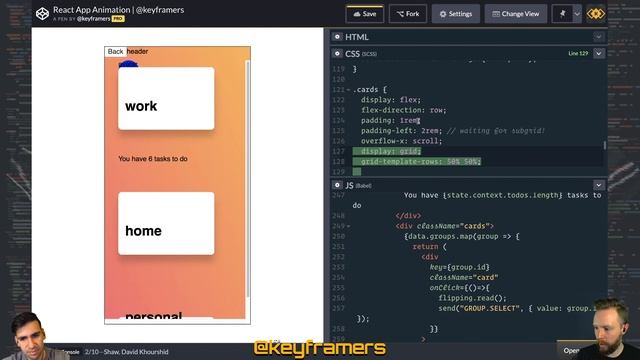Click the 'header' text in the preview

138,51
